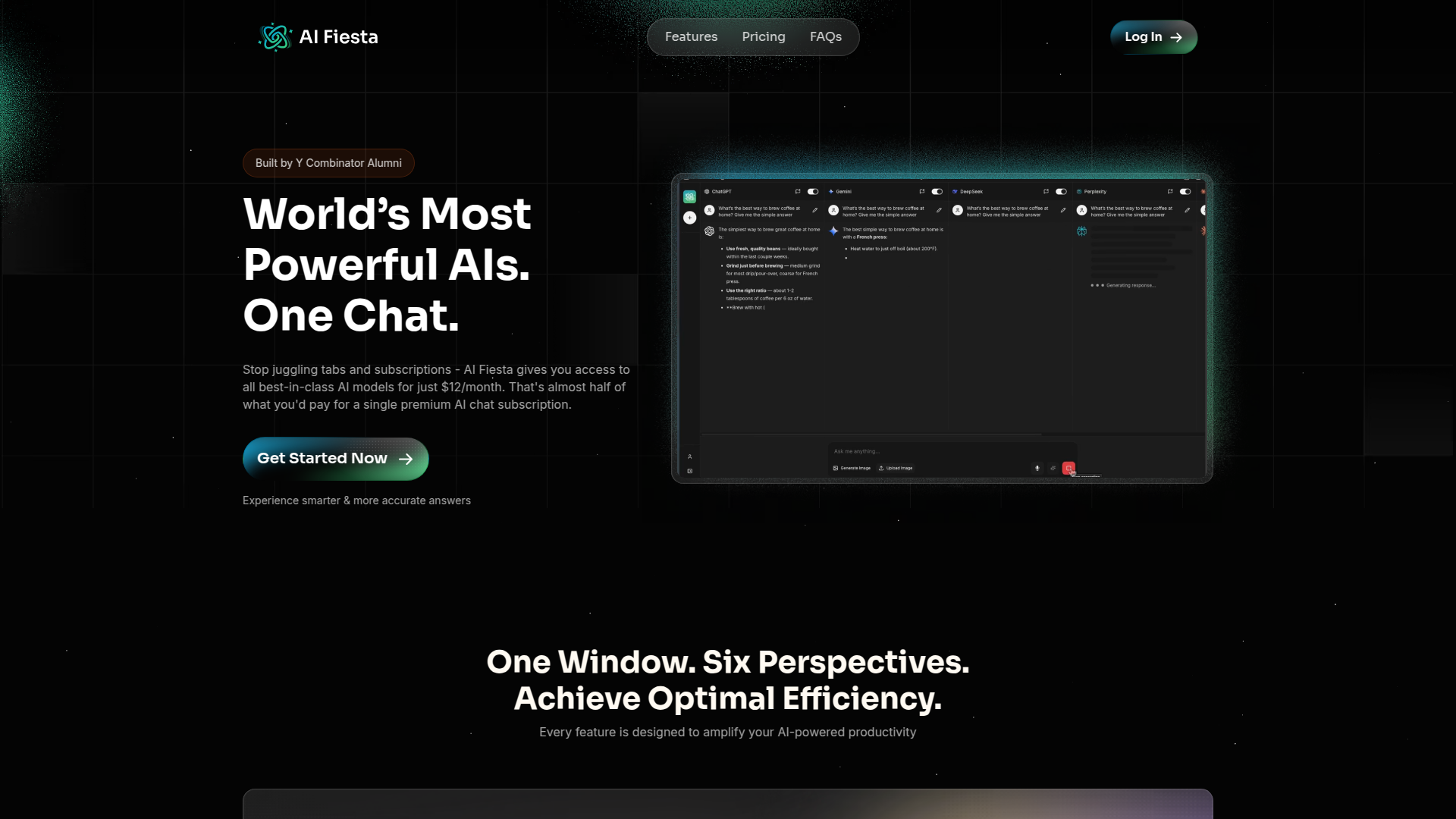Turn off the Perplexity model toggle
Viewport: 1456px width, 819px height.
1185,191
